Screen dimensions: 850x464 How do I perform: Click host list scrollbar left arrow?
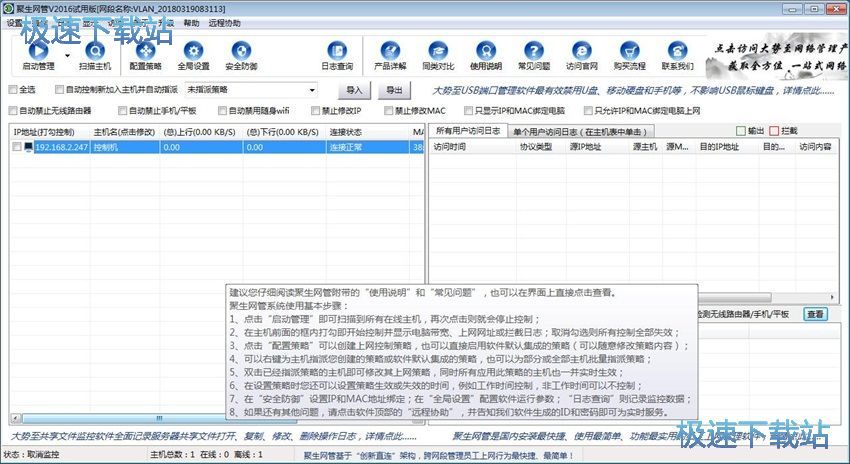tap(15, 418)
